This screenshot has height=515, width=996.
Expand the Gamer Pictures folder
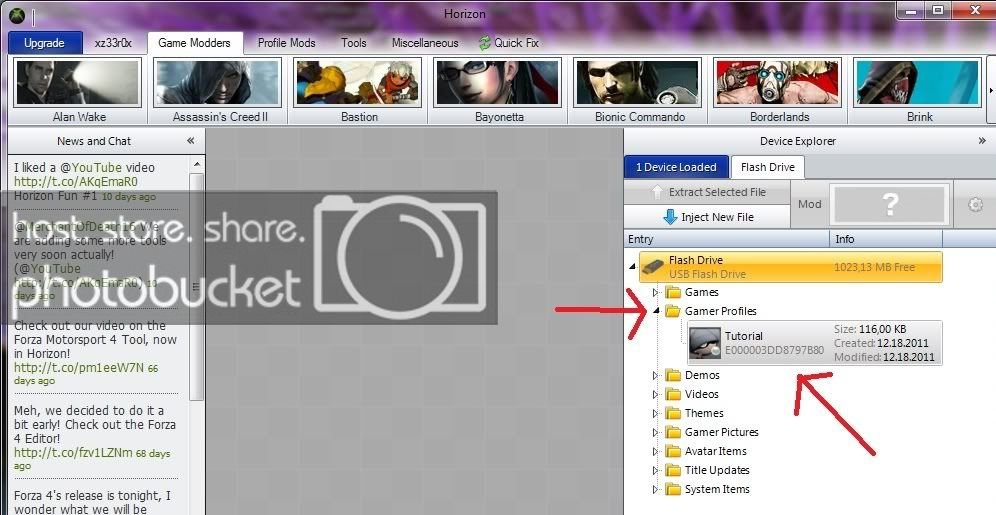[655, 432]
